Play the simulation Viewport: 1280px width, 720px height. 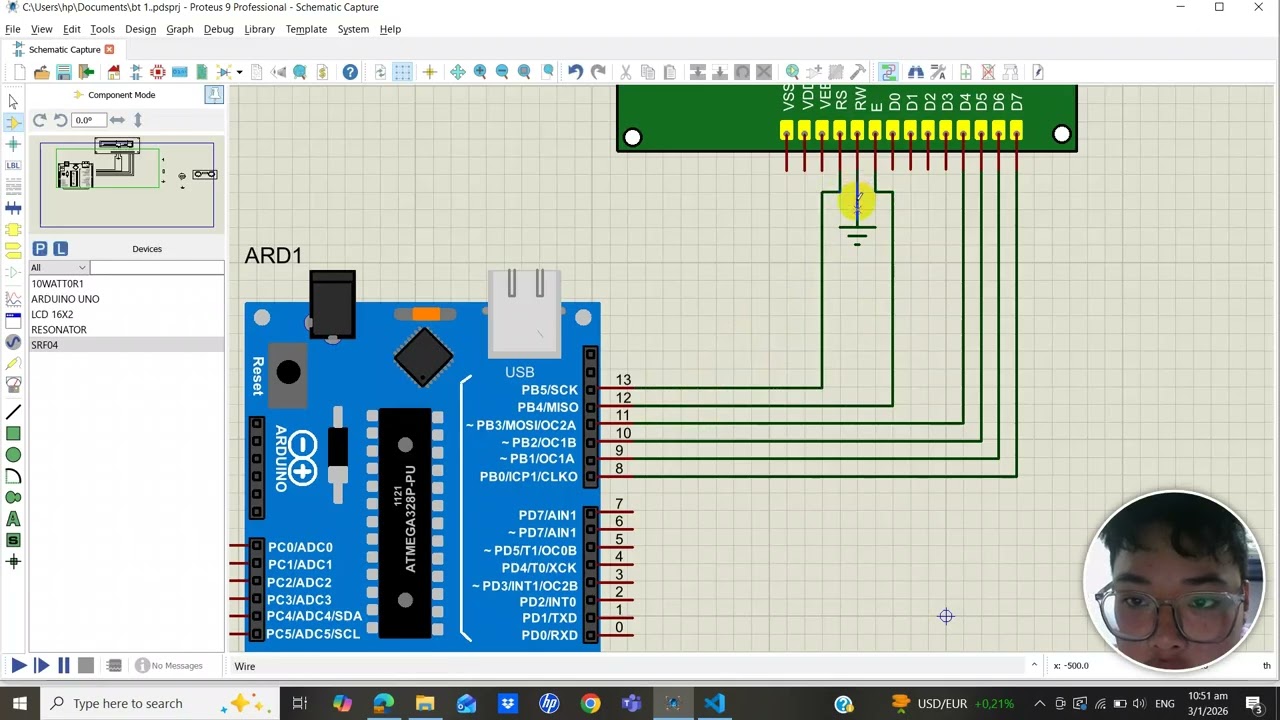pyautogui.click(x=19, y=665)
